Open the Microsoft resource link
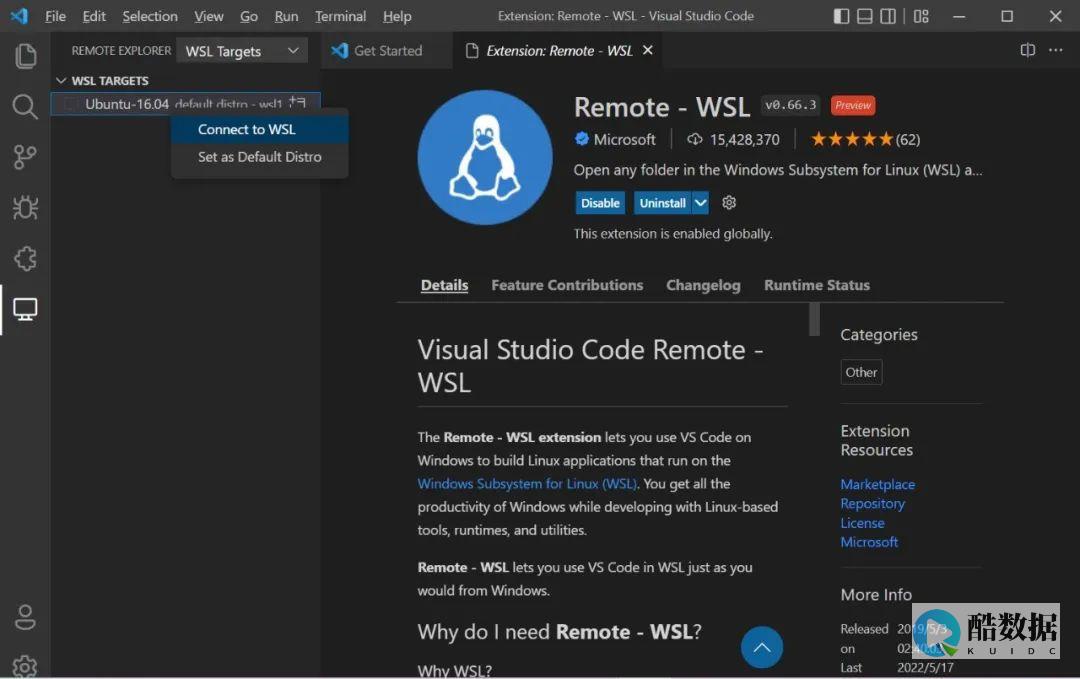1080x679 pixels. [x=869, y=542]
